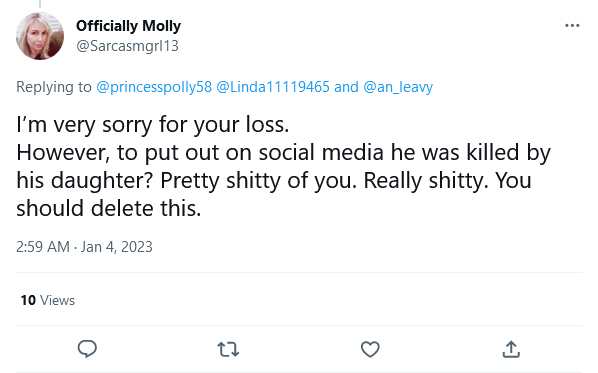Click the display name Officially Molly
The width and height of the screenshot is (598, 373).
click(128, 26)
